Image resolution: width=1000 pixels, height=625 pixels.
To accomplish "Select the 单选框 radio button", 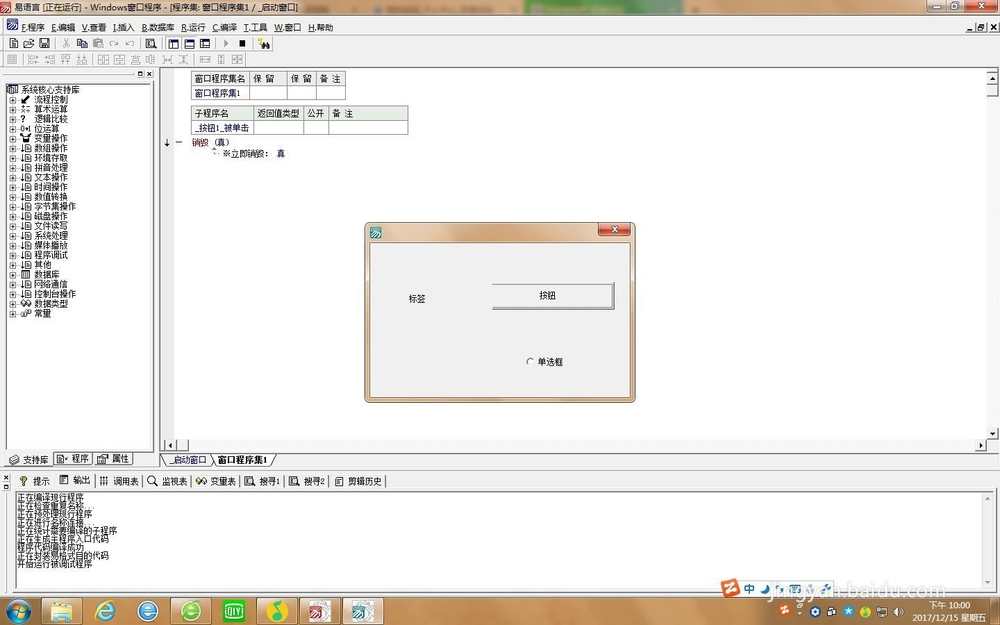I will 530,362.
